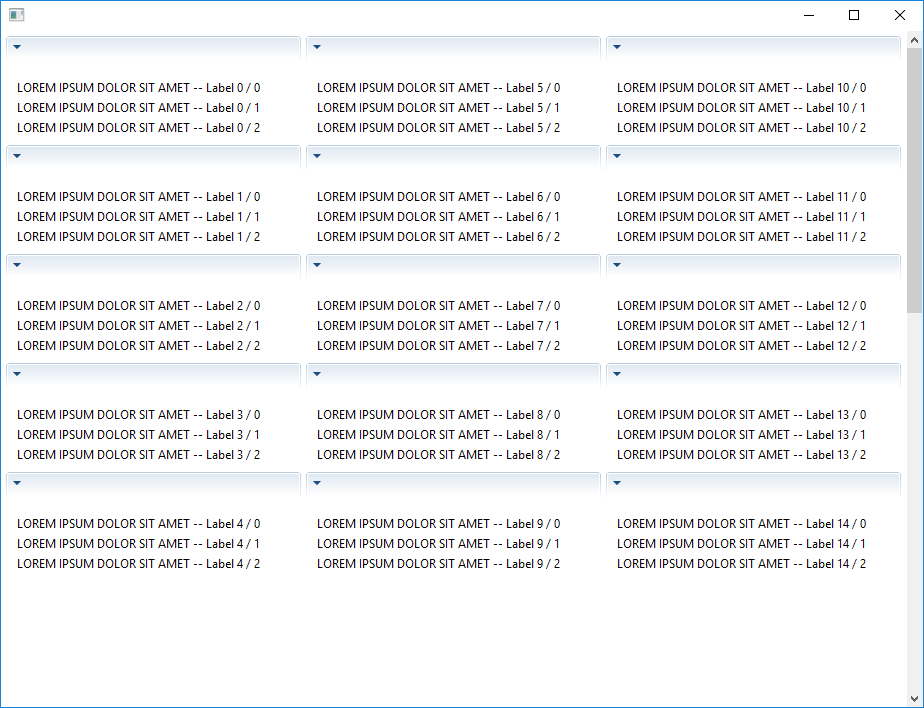Screen dimensions: 924x708
Task: Click text ending with Label 9 / 2
Action: 438,564
